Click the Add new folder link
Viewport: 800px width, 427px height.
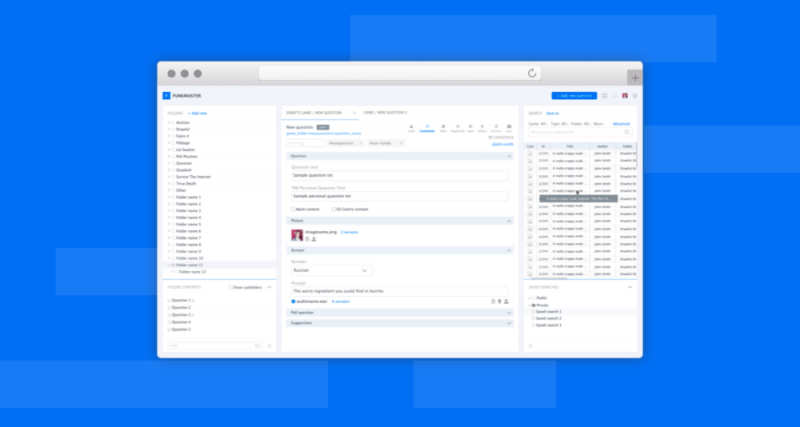[198, 113]
